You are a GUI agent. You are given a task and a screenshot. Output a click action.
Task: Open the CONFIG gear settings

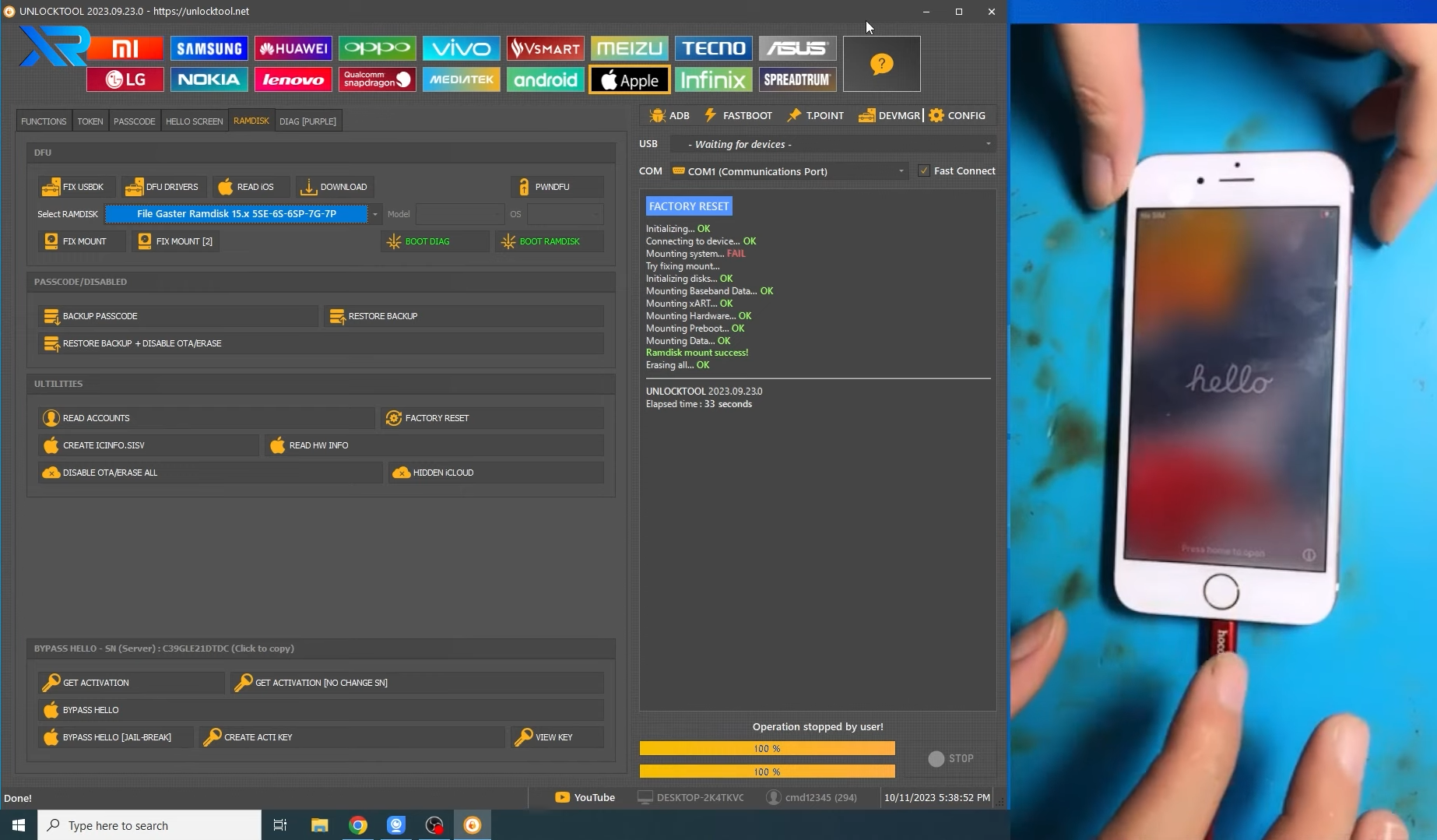pyautogui.click(x=957, y=115)
